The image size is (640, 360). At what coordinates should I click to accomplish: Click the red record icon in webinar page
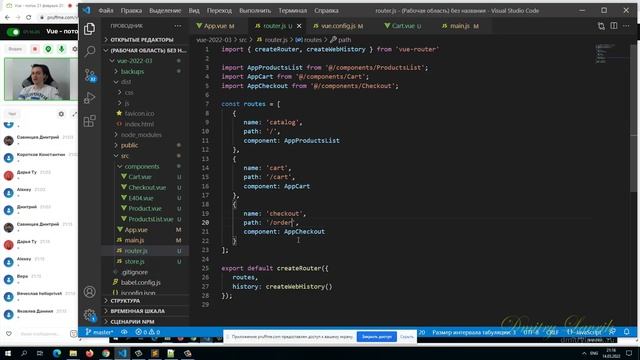click(x=35, y=49)
